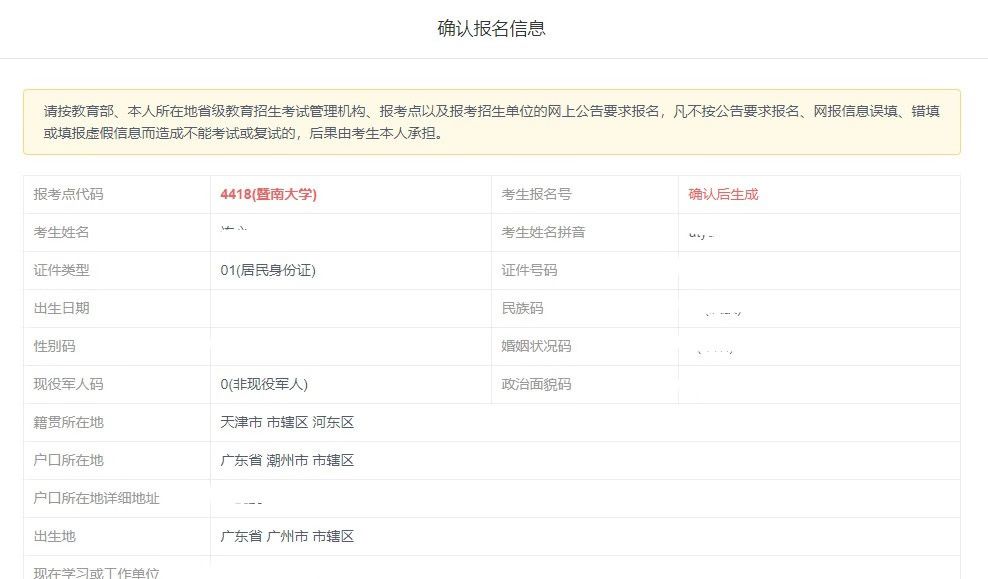
Task: Click the 考生姓名拼音 label
Action: [x=543, y=232]
